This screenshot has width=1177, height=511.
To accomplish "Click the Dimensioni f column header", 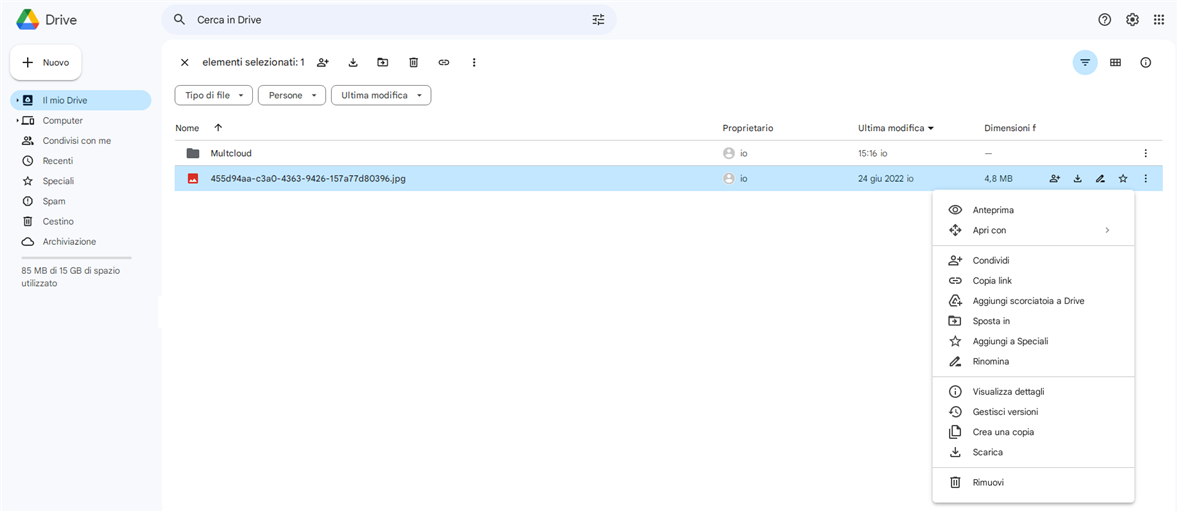I will 1010,128.
